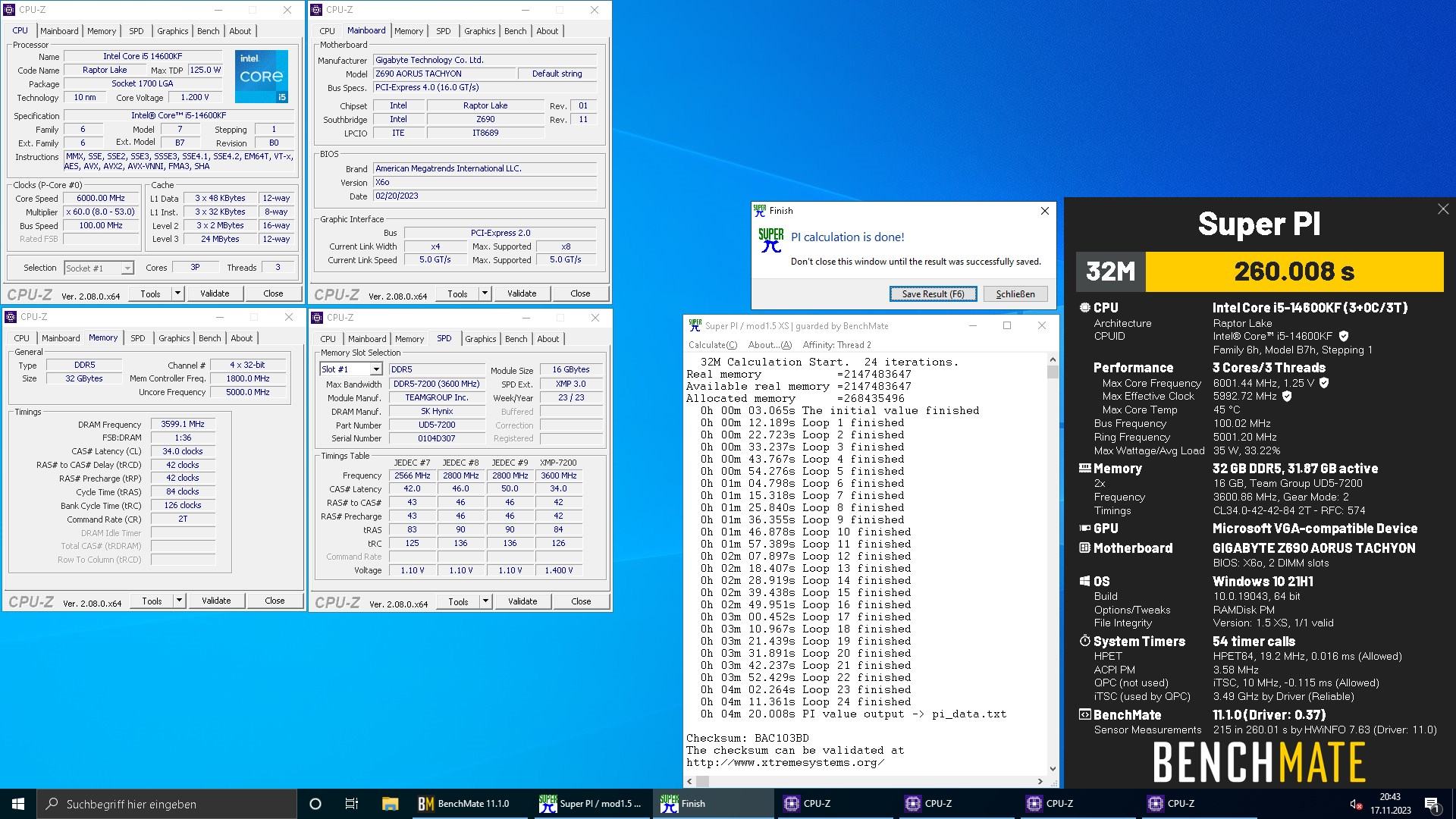Click the 260.008 s yellow result bar
Screen dimensions: 1456x819
[x=1294, y=271]
